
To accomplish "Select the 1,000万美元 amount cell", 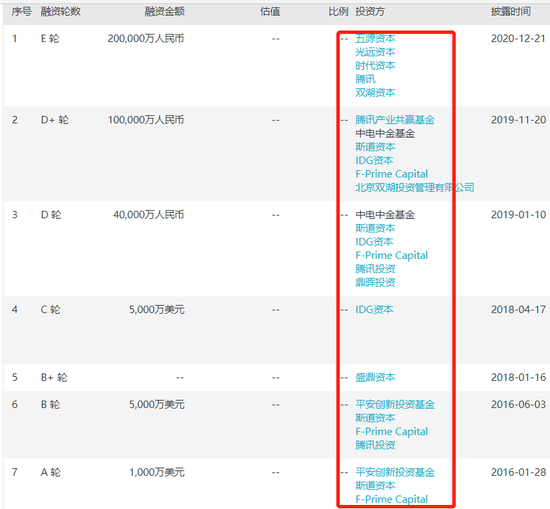I will tap(157, 472).
